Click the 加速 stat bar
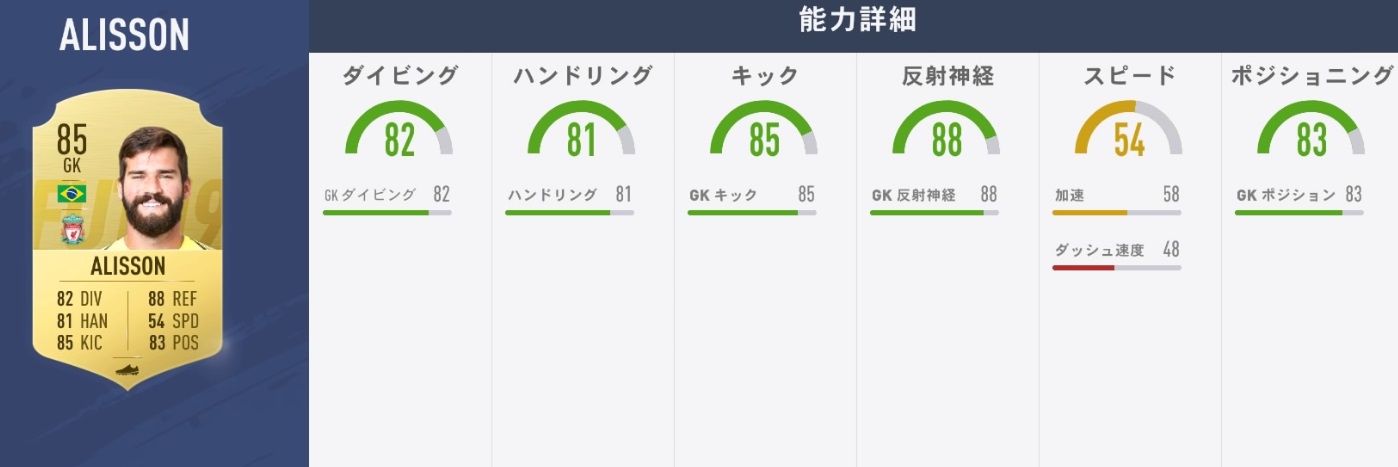The width and height of the screenshot is (1398, 467). 1117,212
